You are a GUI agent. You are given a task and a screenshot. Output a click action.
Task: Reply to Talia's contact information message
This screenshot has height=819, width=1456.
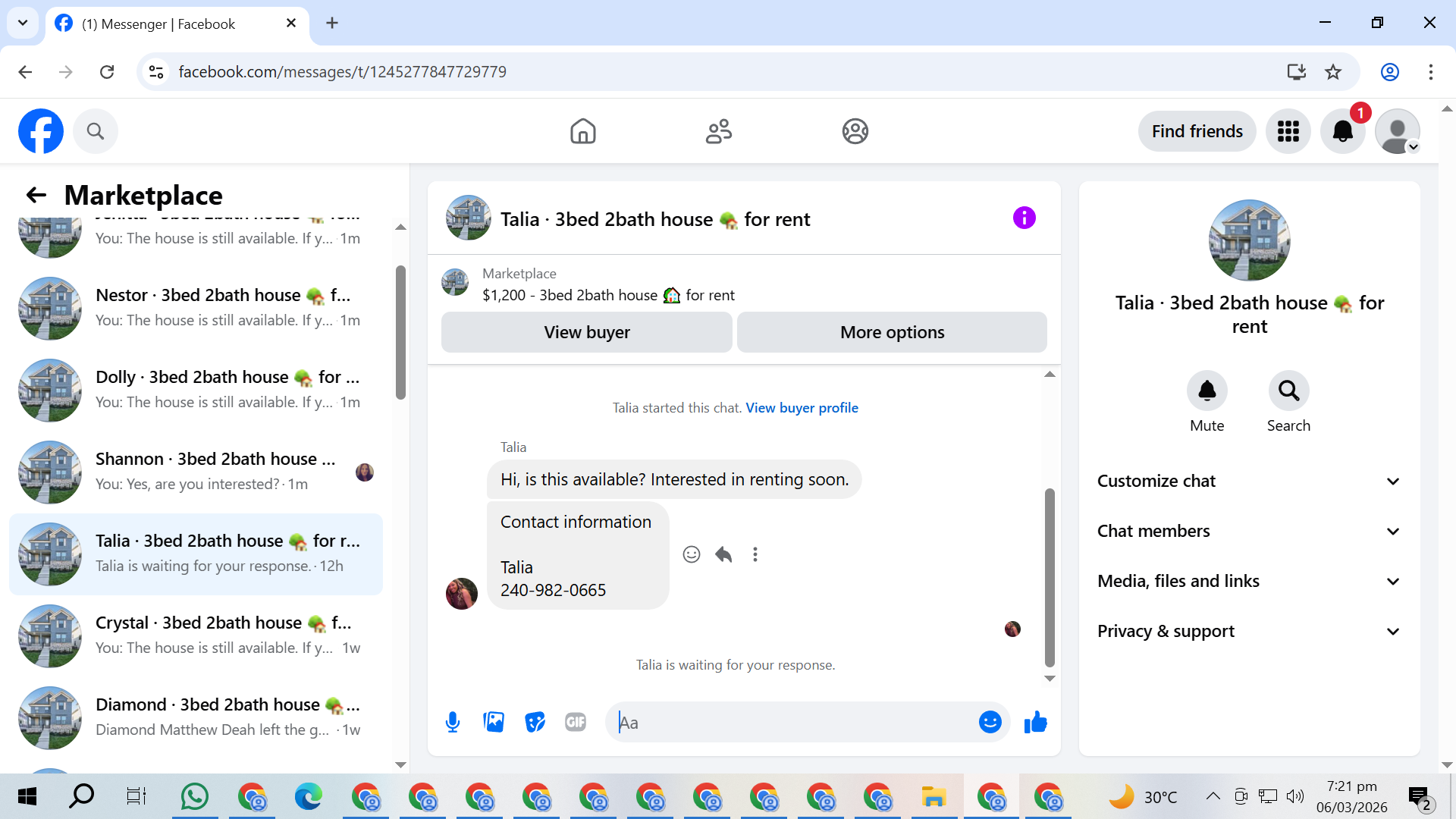pyautogui.click(x=723, y=554)
